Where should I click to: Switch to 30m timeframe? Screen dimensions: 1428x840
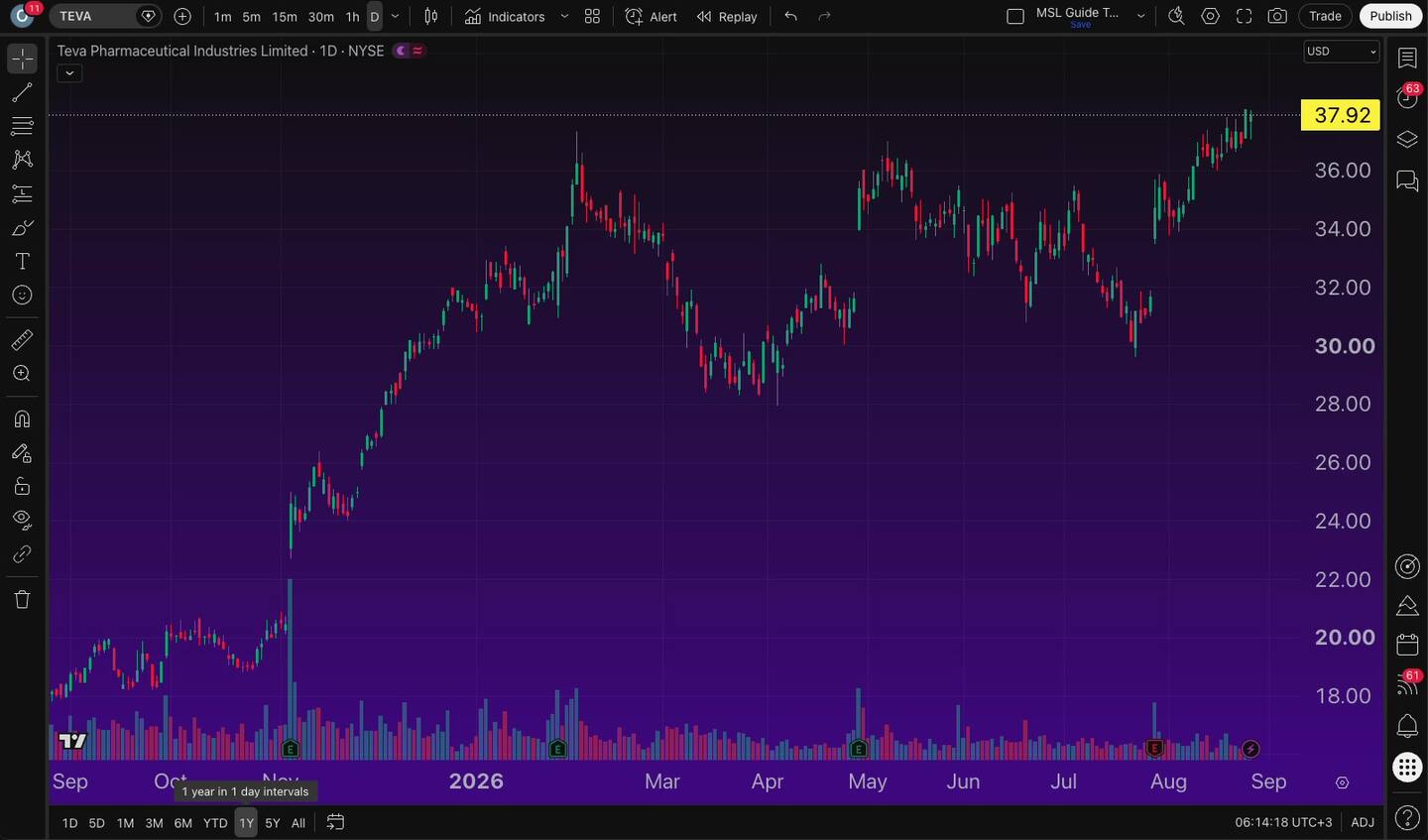click(321, 17)
